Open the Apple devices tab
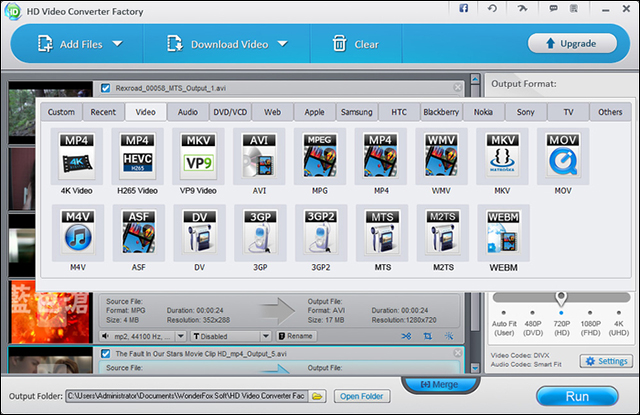 [x=314, y=112]
